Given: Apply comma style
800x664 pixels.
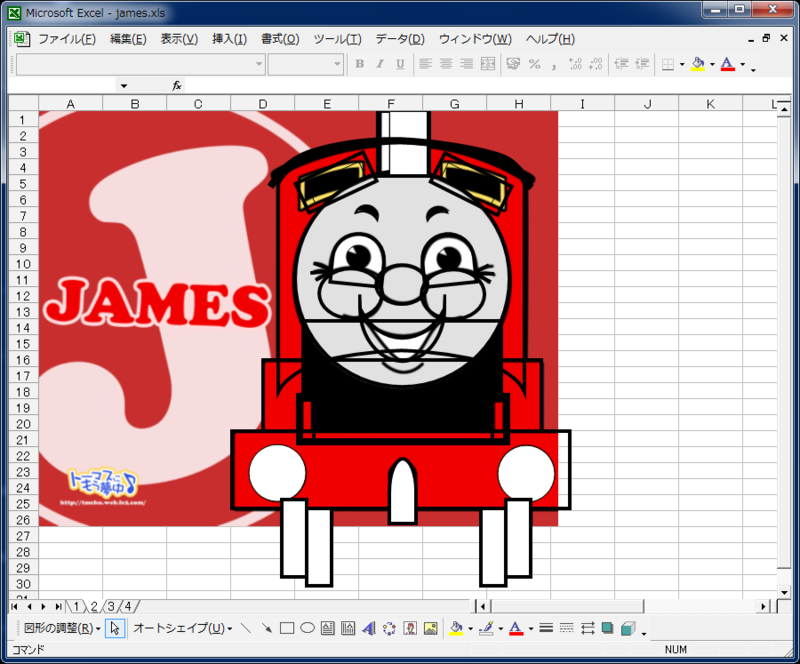Looking at the screenshot, I should click(x=554, y=64).
